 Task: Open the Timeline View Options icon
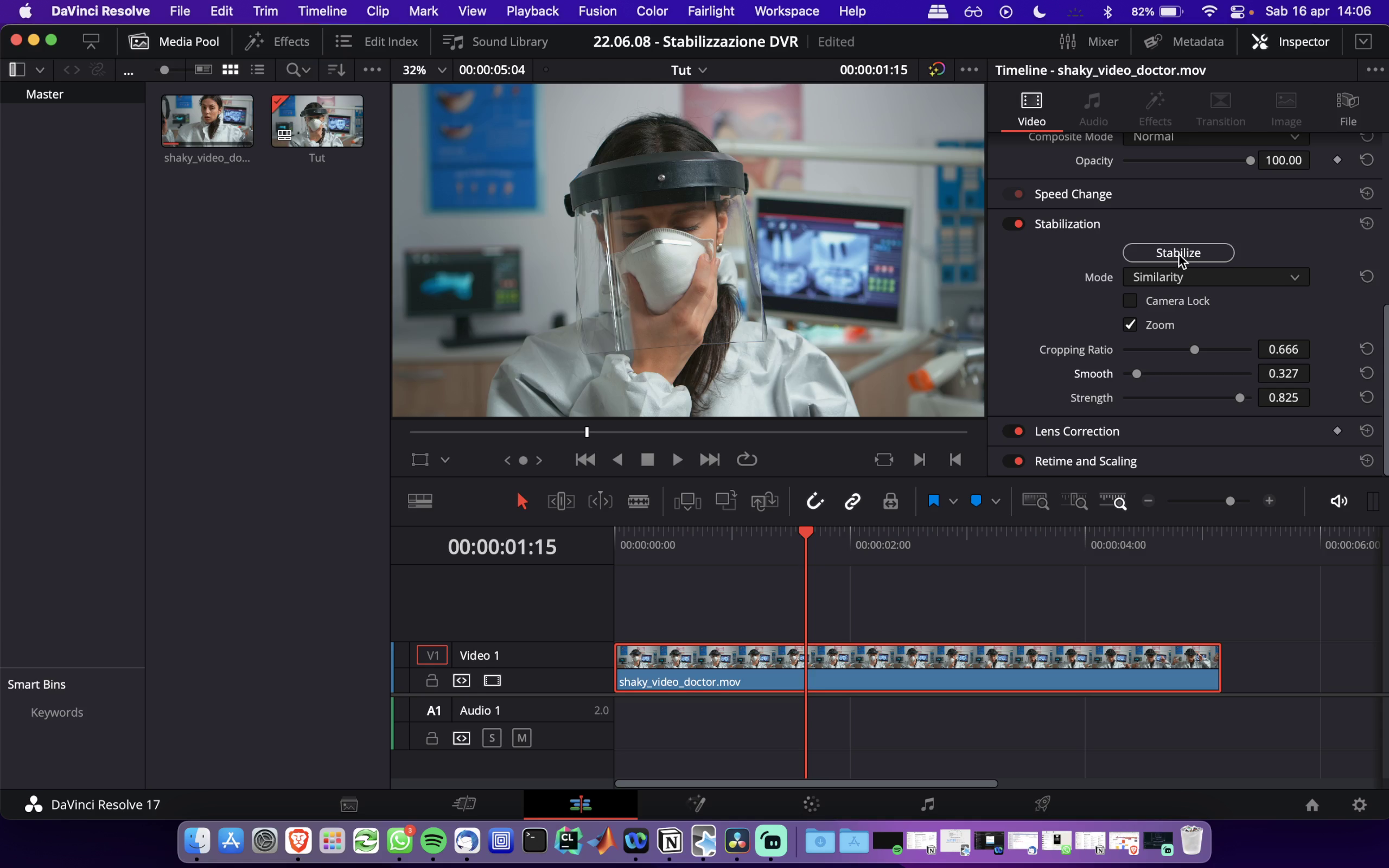click(x=419, y=501)
